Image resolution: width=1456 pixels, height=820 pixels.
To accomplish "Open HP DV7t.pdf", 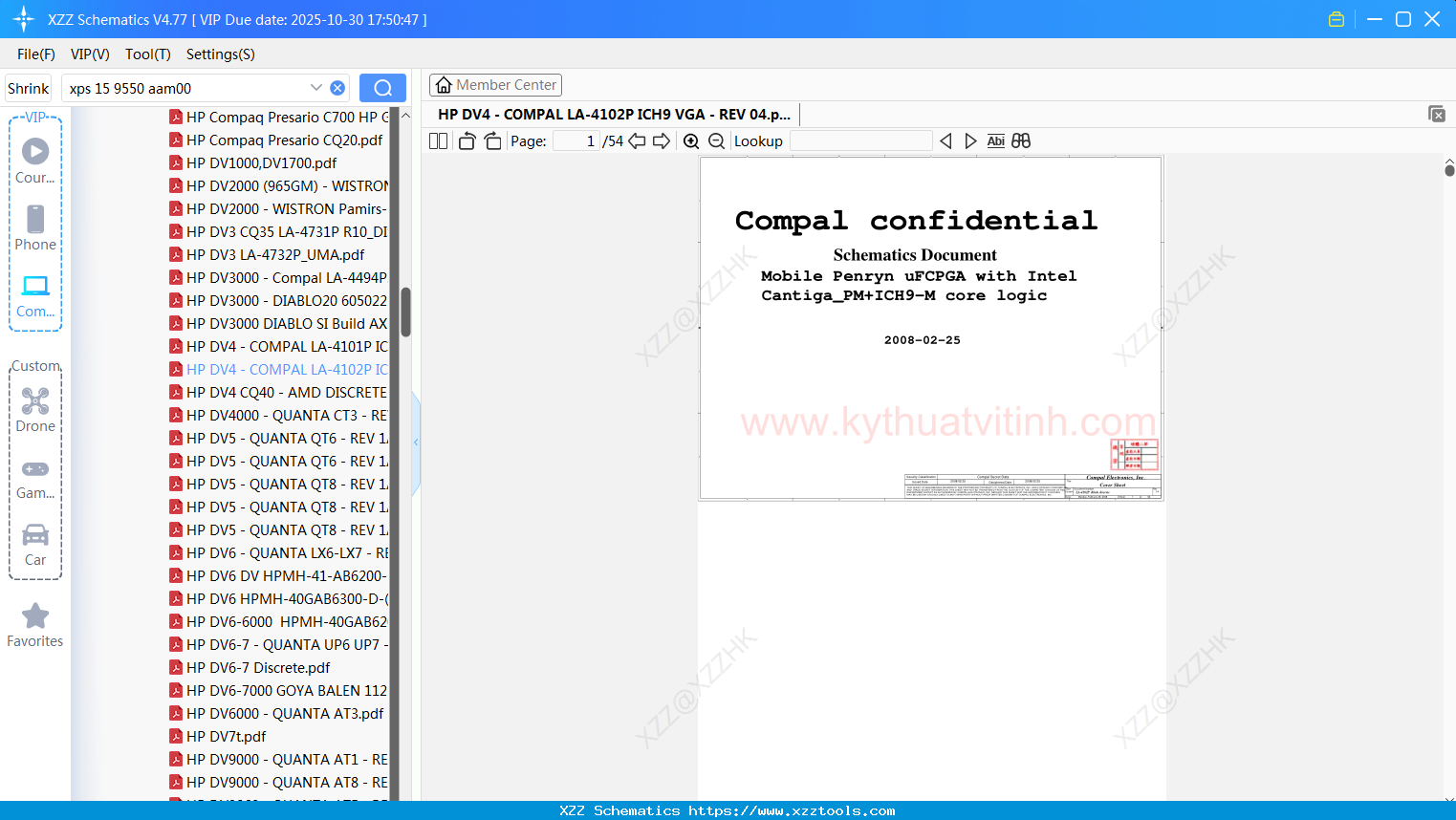I will coord(218,736).
